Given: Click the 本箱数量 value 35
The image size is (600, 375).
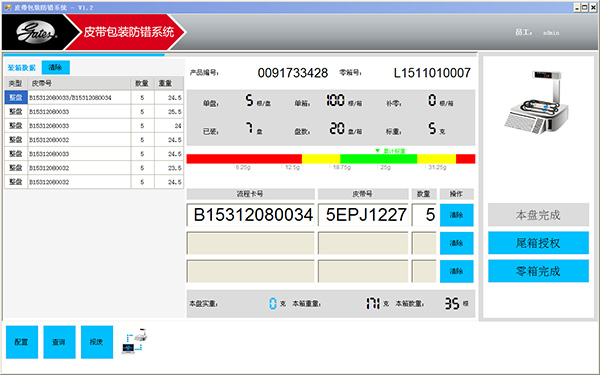Looking at the screenshot, I should tap(452, 304).
